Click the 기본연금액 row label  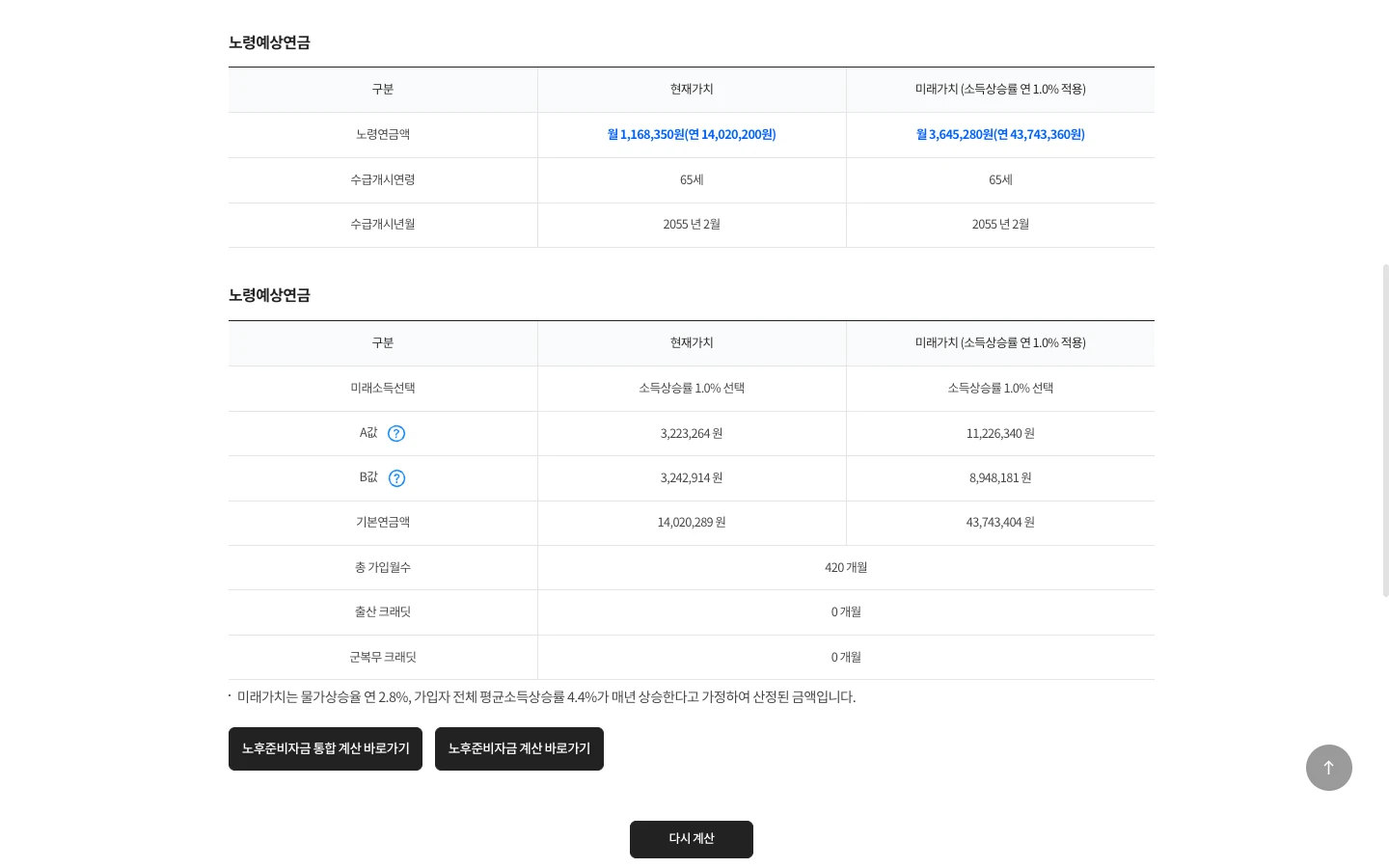pos(383,523)
